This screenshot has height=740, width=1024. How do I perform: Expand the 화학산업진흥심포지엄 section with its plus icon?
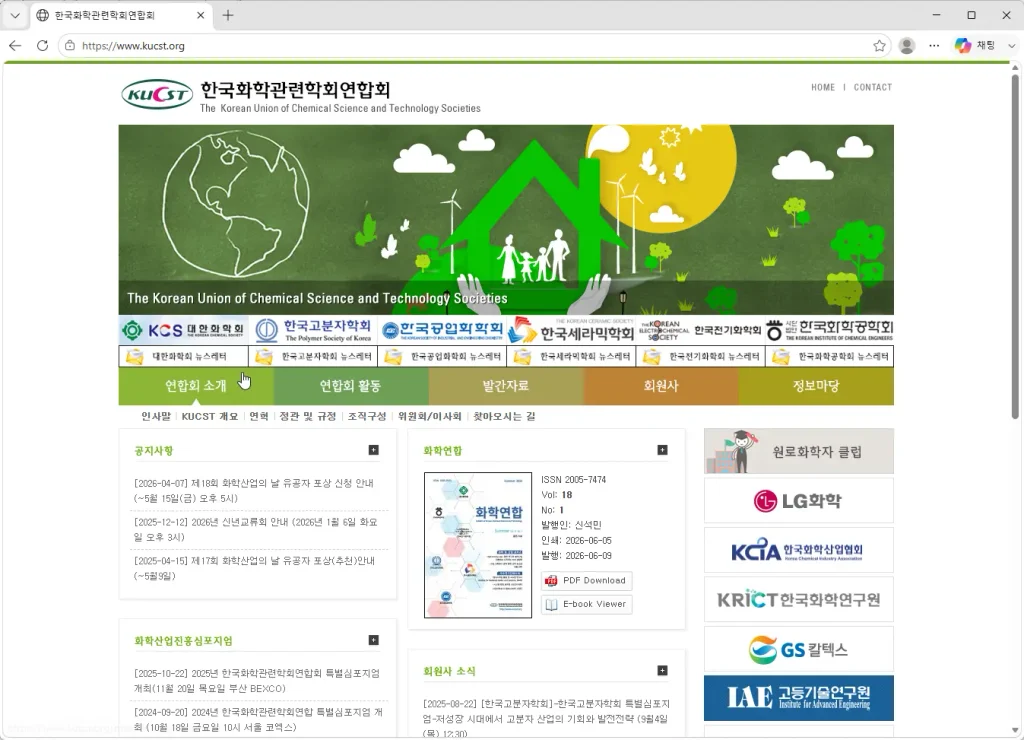click(x=374, y=640)
